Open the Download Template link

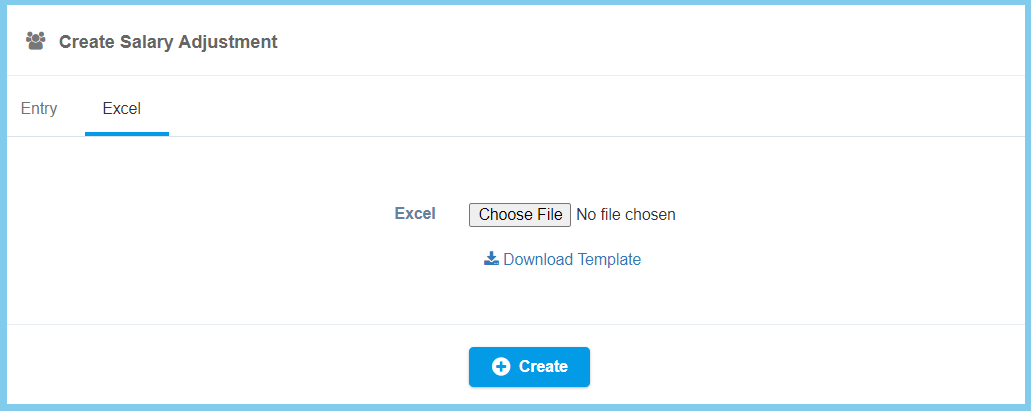571,259
